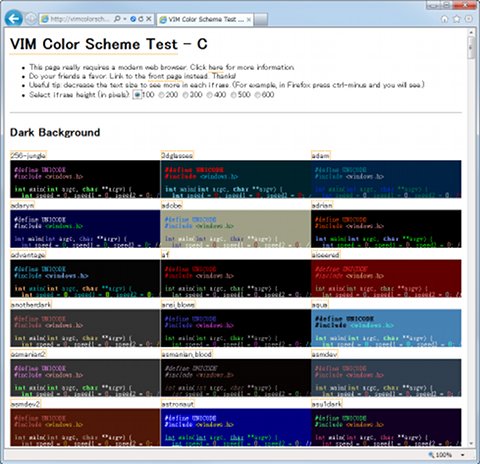The image size is (480, 464).
Task: Open the asmanian2 scheme link
Action: click(x=28, y=354)
